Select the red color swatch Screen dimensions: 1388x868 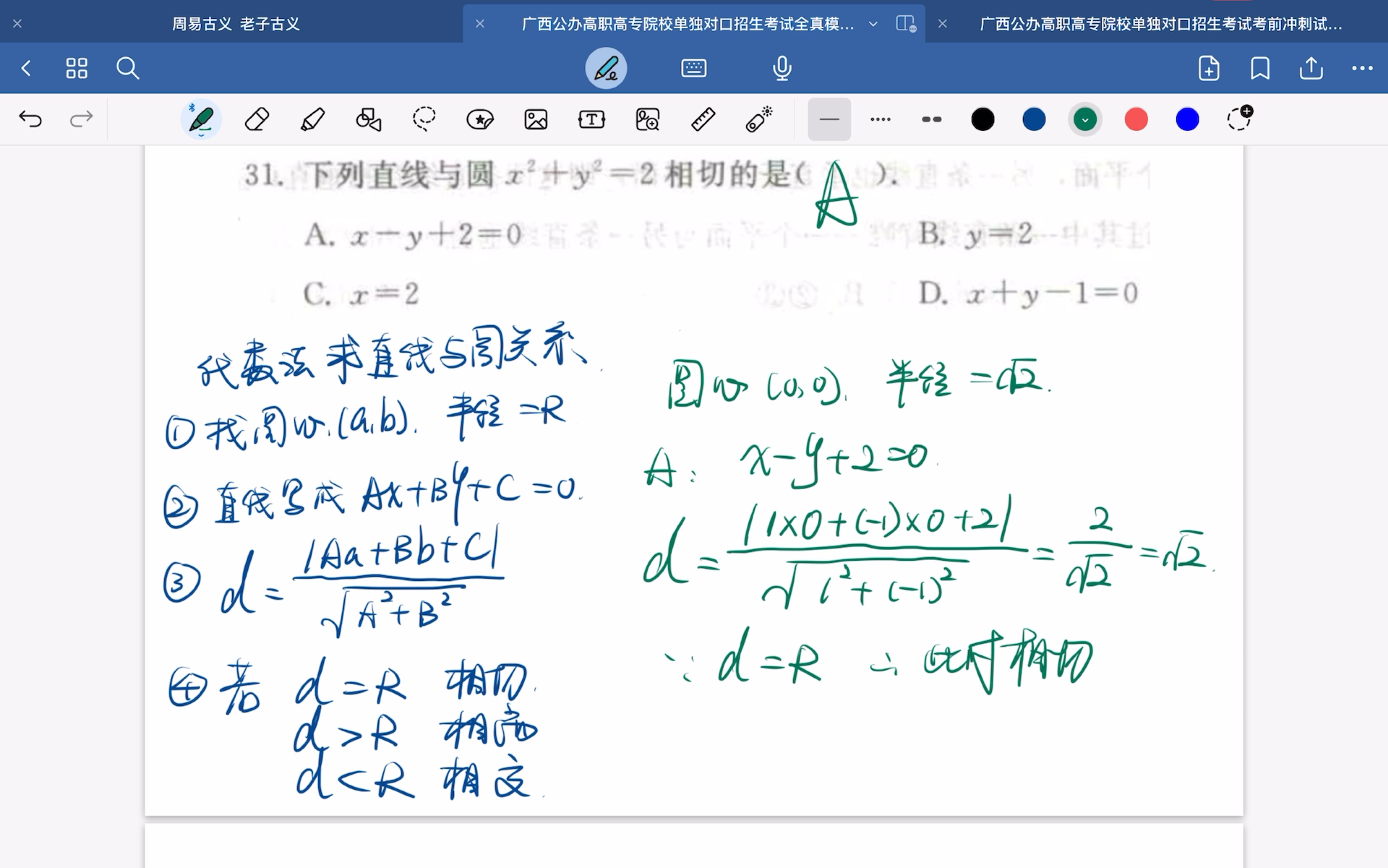click(1136, 119)
